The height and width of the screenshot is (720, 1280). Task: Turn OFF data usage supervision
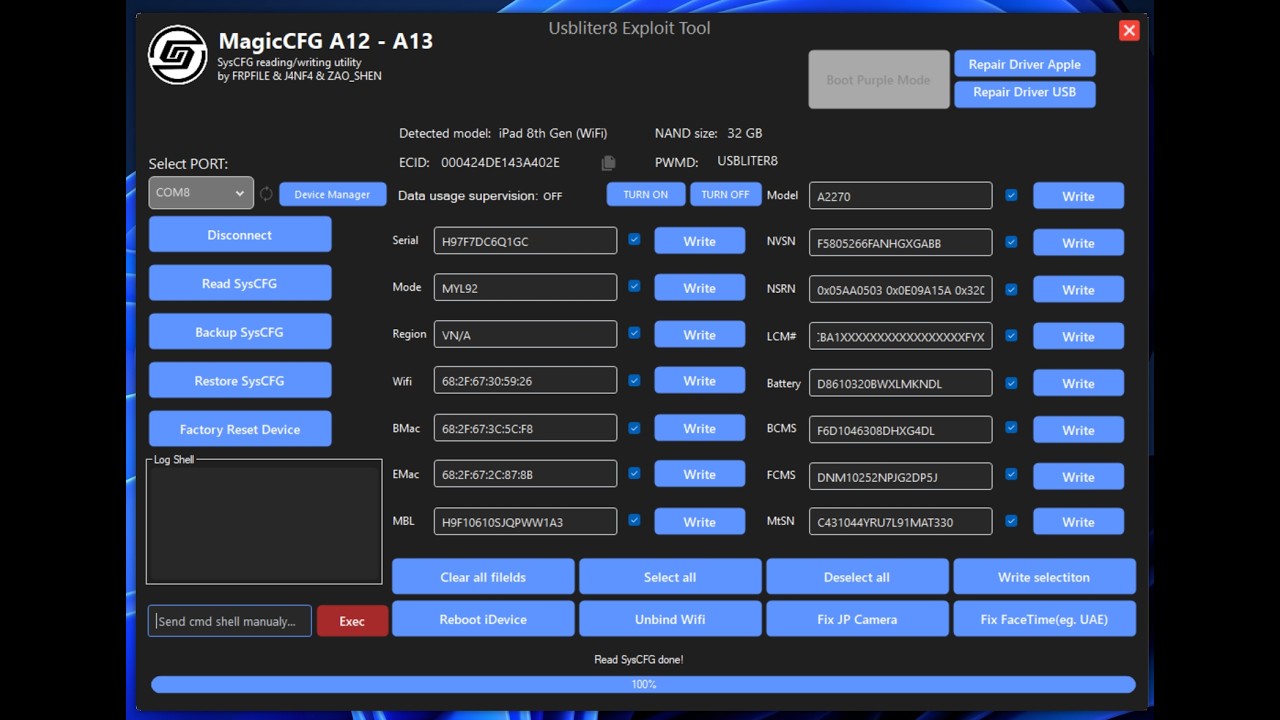pos(726,194)
